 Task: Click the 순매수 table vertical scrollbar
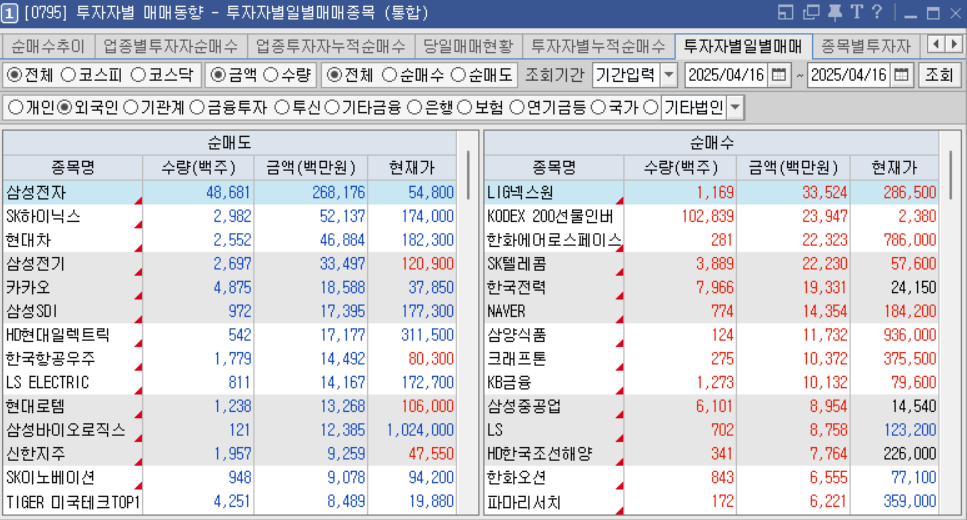point(950,174)
